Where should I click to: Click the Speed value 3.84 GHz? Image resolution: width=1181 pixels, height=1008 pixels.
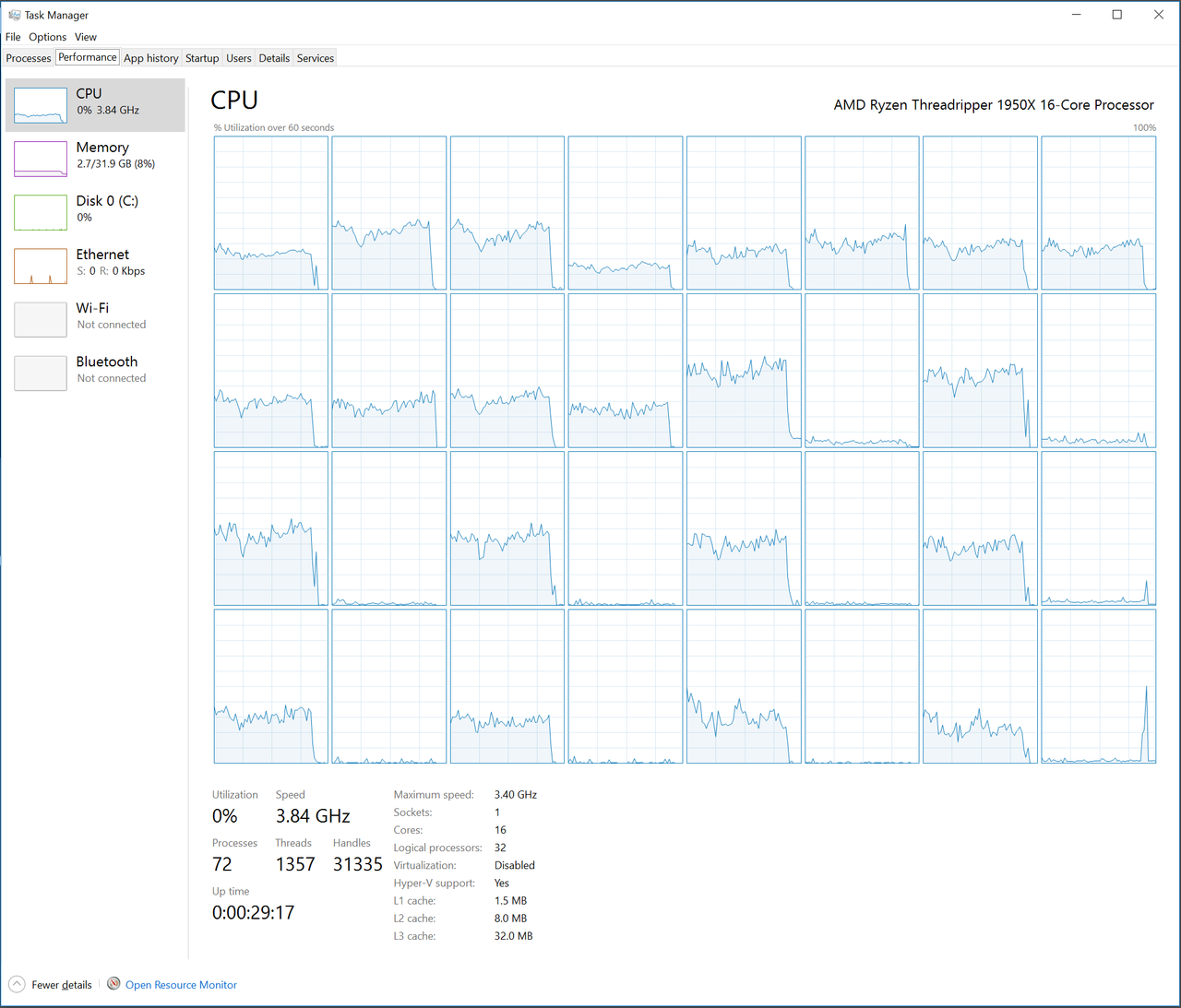tap(313, 816)
